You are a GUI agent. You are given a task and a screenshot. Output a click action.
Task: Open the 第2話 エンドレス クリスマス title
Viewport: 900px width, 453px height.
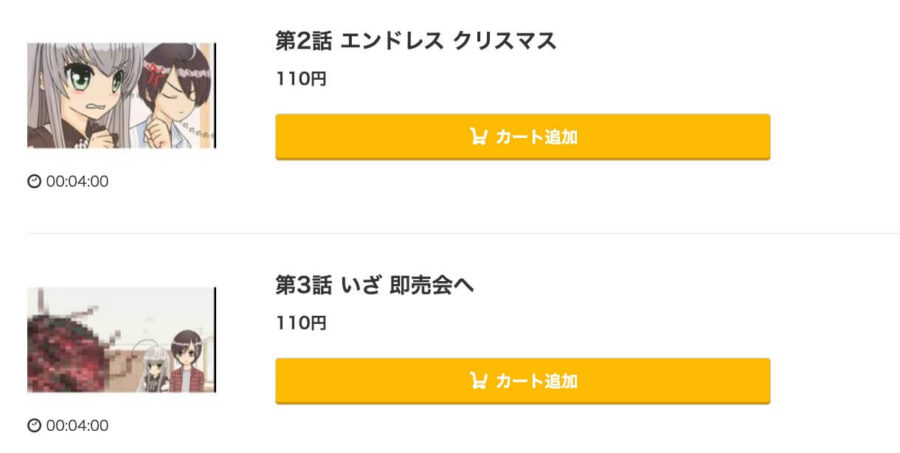pos(416,41)
